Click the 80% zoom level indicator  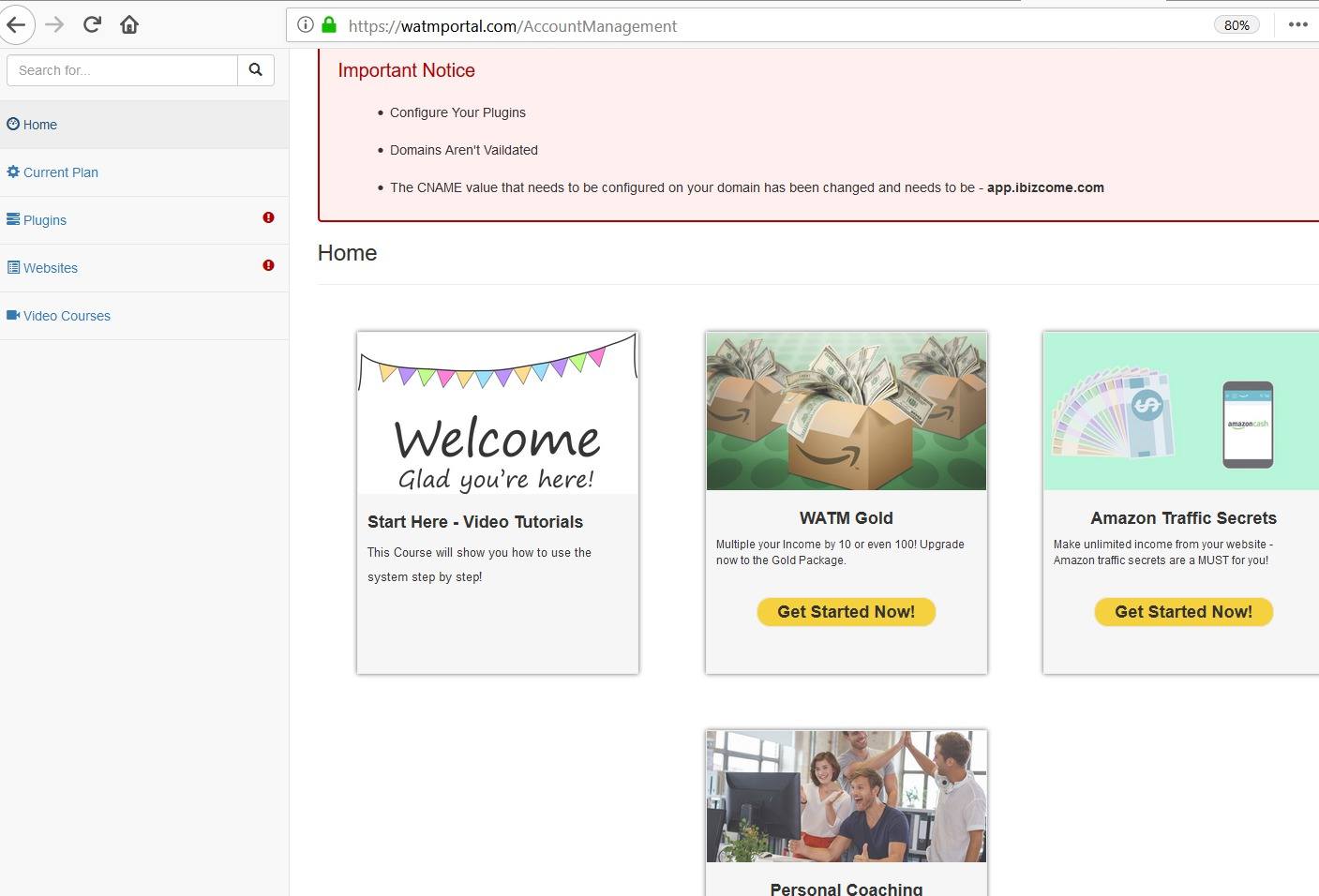[1237, 25]
